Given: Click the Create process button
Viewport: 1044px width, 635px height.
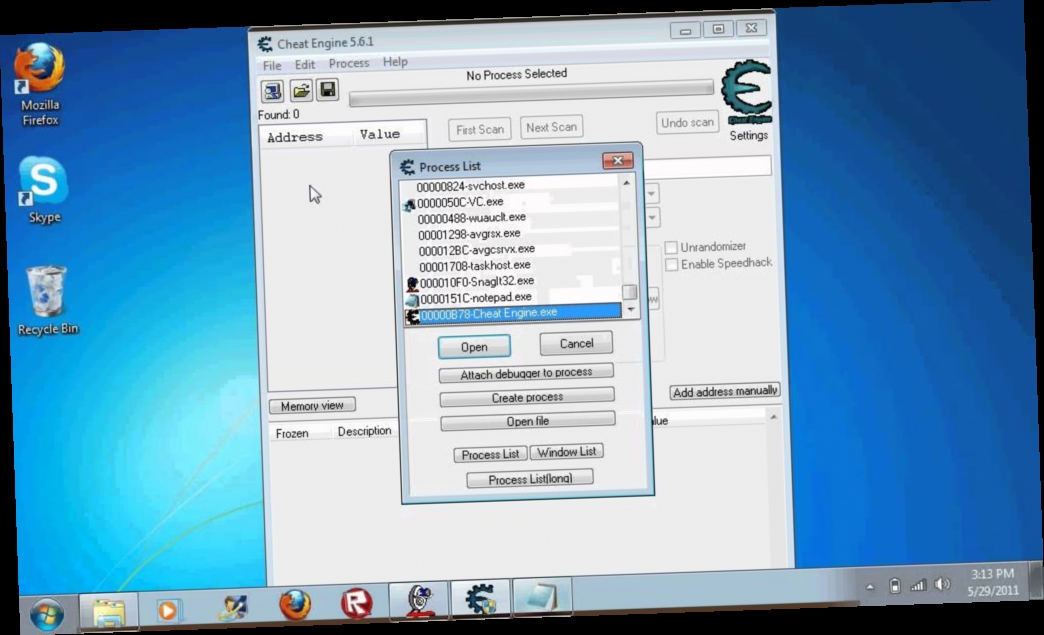Looking at the screenshot, I should coord(527,397).
